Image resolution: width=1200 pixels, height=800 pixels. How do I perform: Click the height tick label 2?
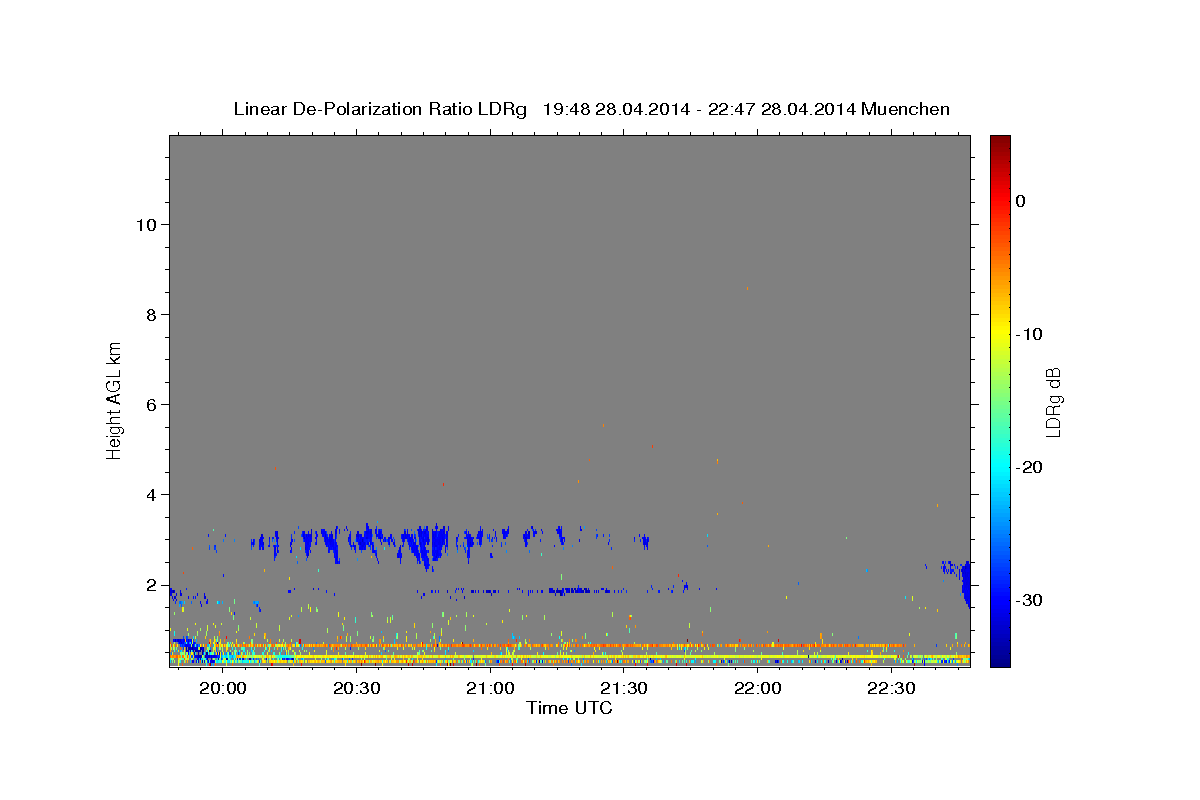point(151,584)
